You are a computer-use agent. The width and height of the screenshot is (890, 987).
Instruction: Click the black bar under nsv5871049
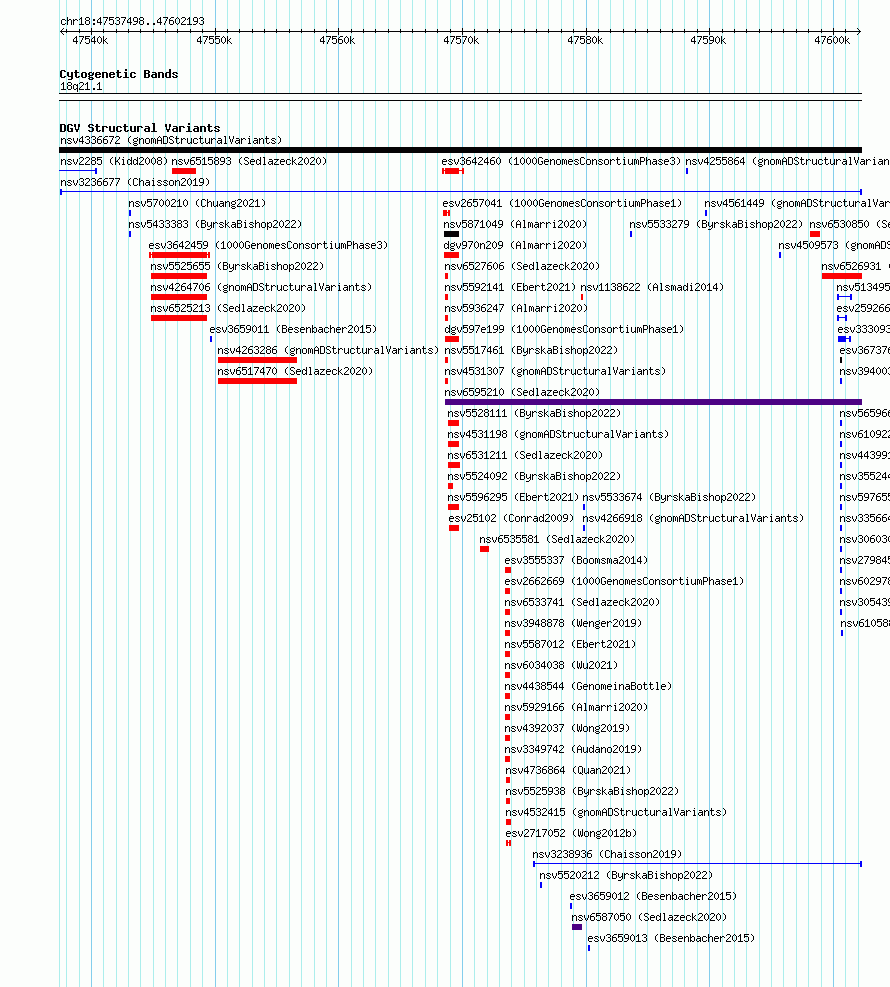click(452, 234)
